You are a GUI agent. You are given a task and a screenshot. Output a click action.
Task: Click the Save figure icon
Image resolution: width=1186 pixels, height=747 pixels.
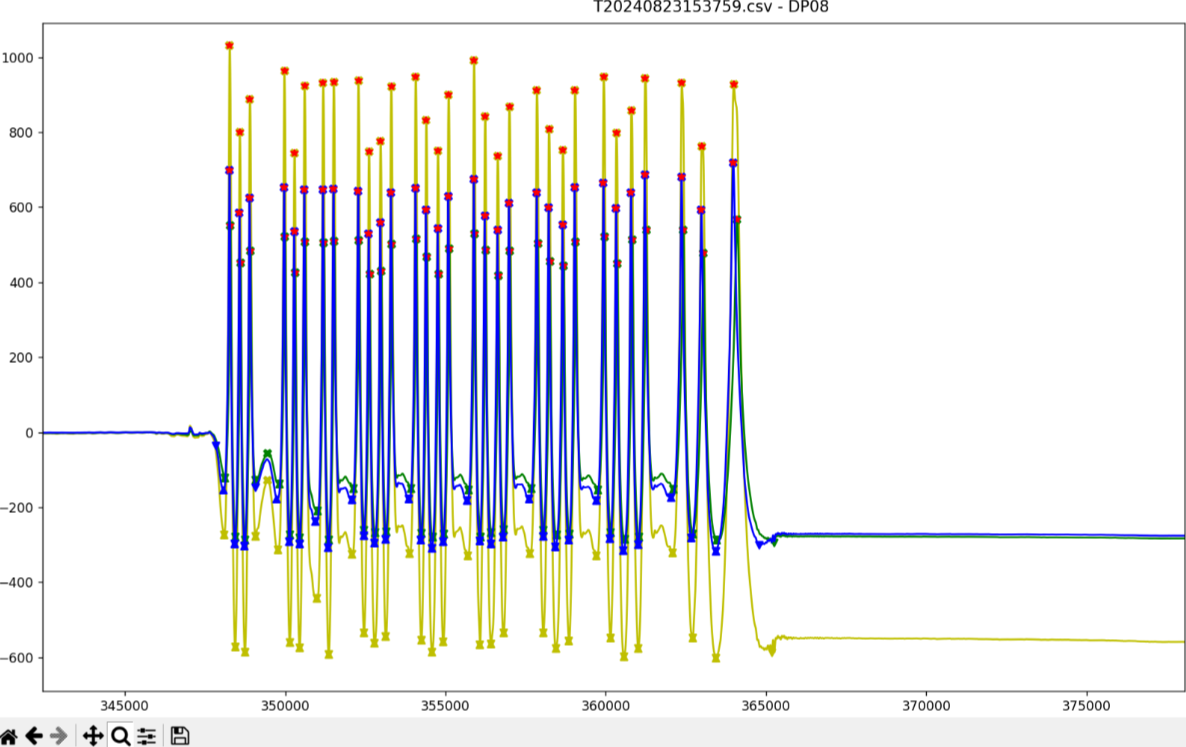point(179,735)
